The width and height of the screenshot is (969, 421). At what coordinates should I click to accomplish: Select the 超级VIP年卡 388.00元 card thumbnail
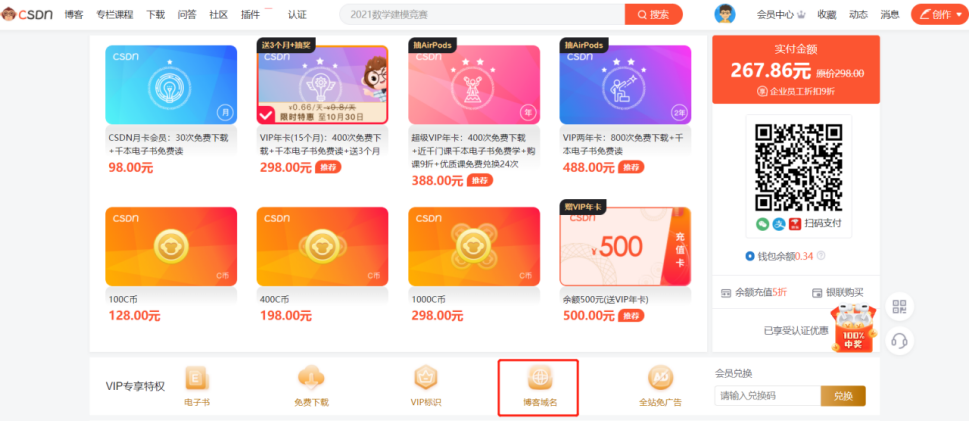(474, 85)
